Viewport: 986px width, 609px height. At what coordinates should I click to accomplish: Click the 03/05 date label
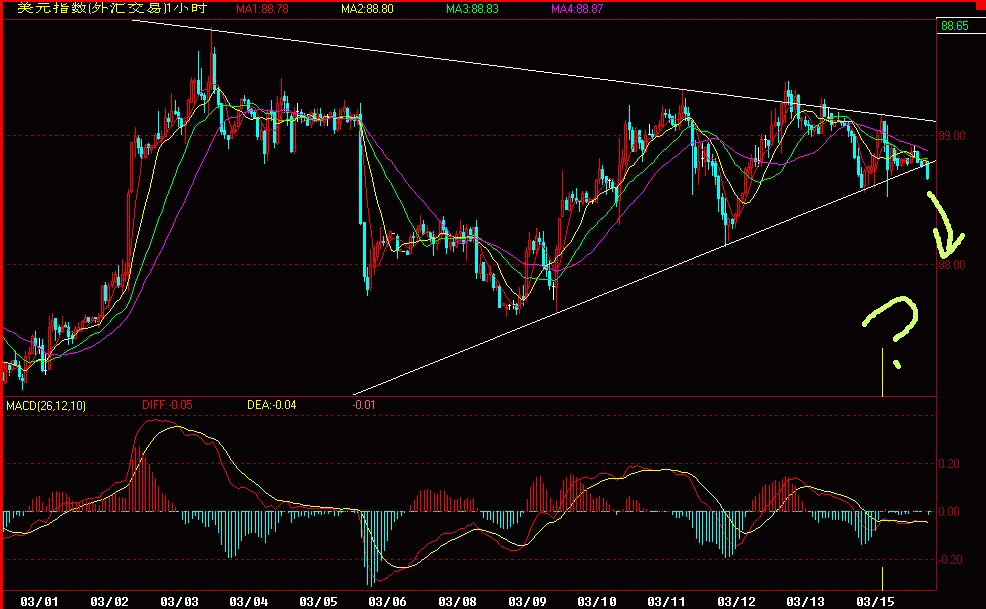click(x=318, y=601)
